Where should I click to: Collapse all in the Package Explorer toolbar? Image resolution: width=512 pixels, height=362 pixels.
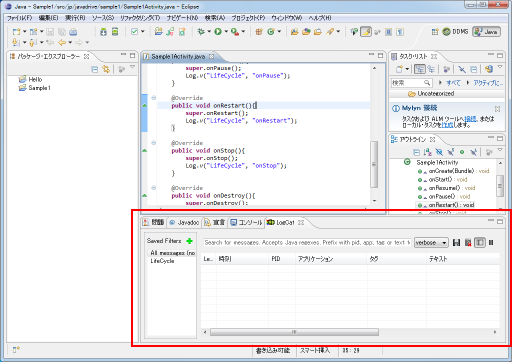95,70
